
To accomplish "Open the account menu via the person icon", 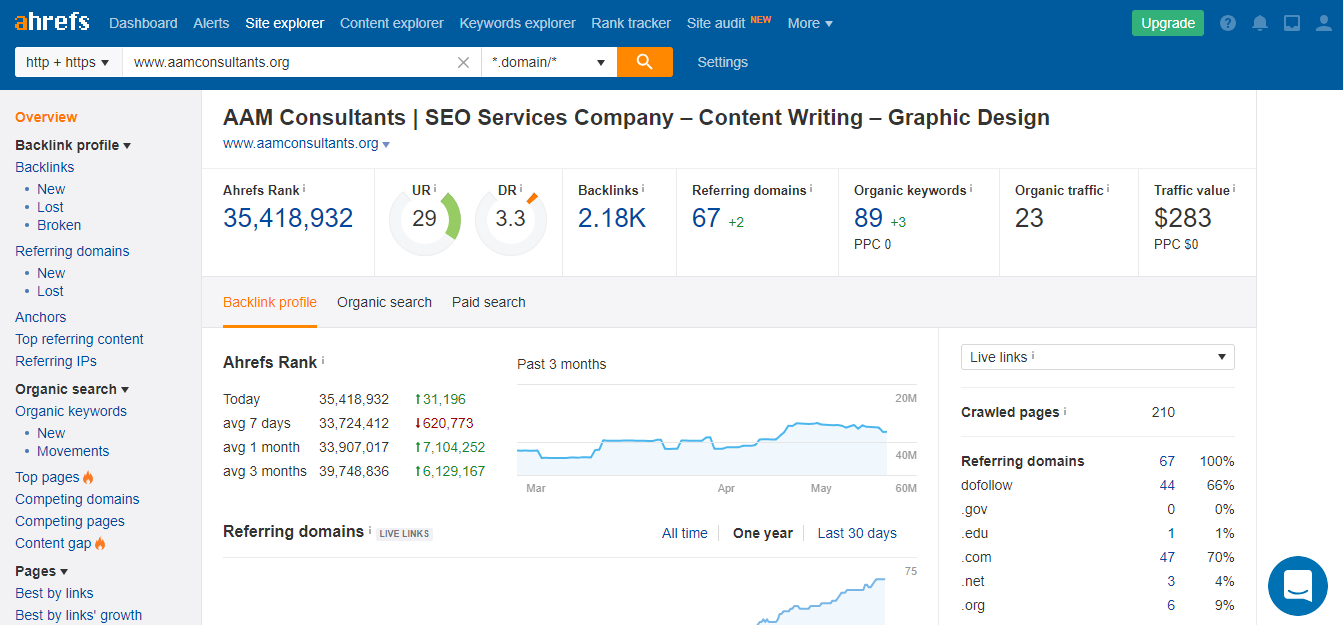I will click(1323, 22).
